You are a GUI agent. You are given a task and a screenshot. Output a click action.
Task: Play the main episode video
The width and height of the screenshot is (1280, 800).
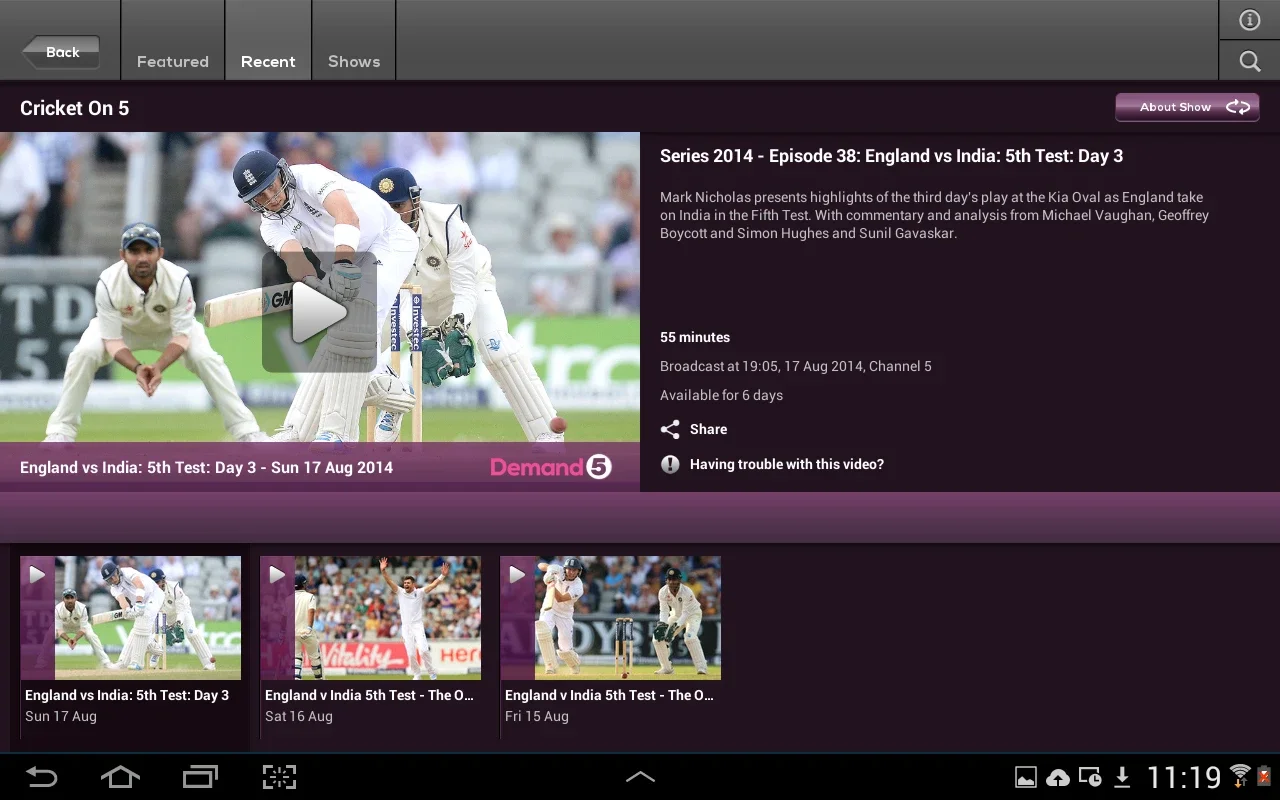coord(319,313)
